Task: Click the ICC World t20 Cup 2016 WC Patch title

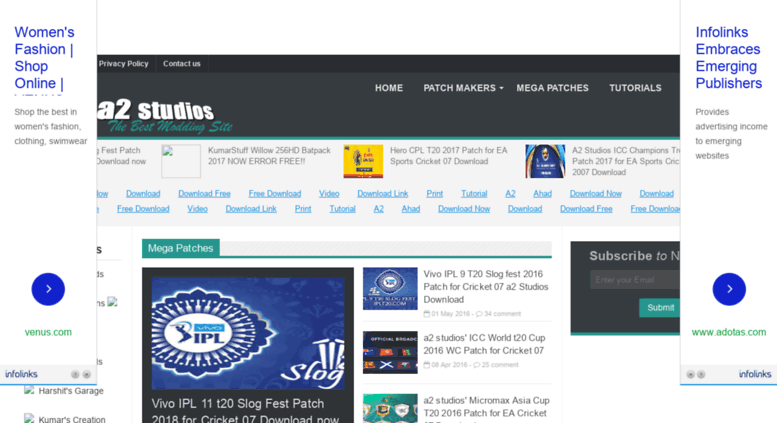Action: [x=484, y=344]
